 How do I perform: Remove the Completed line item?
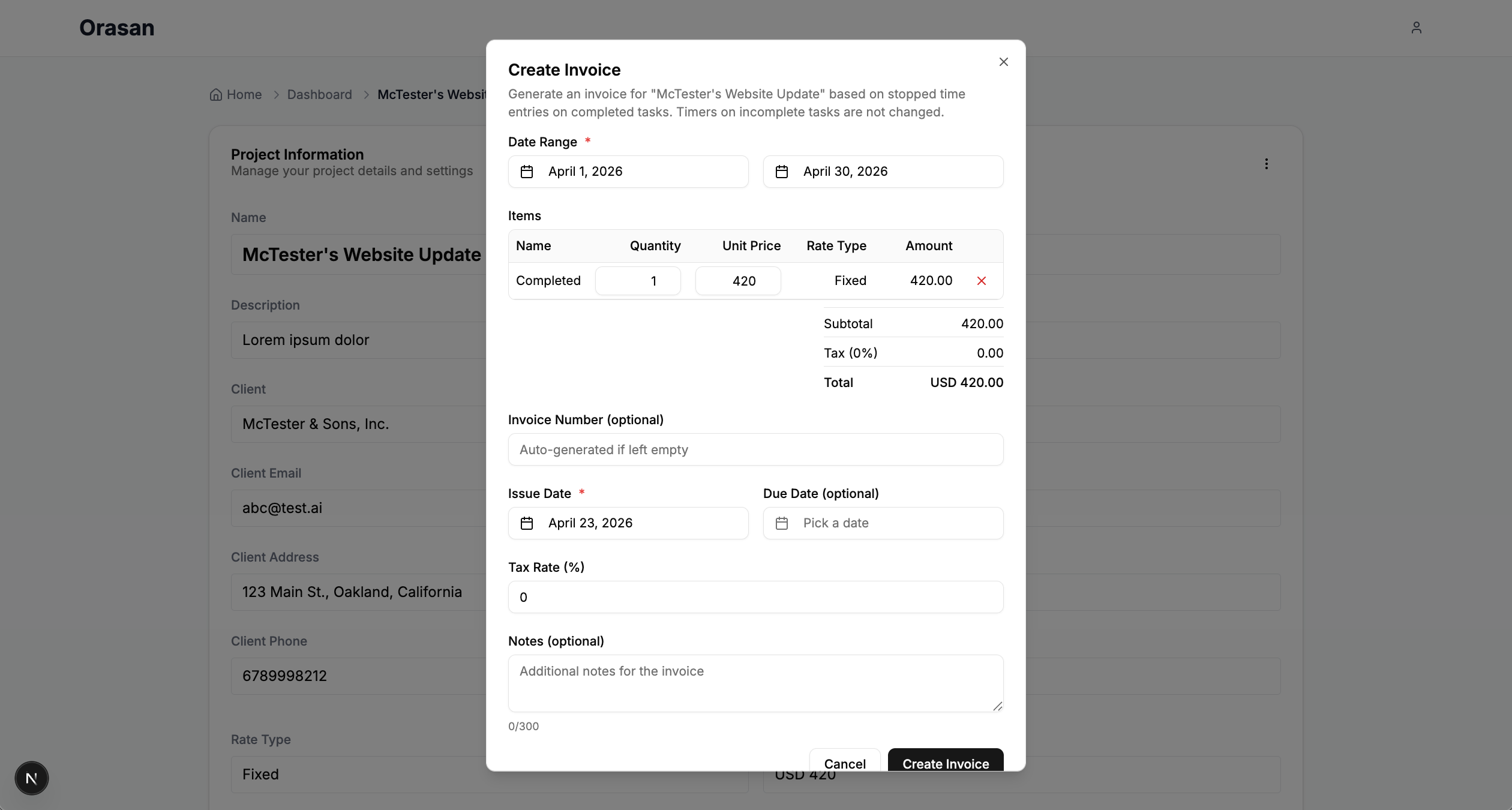982,281
